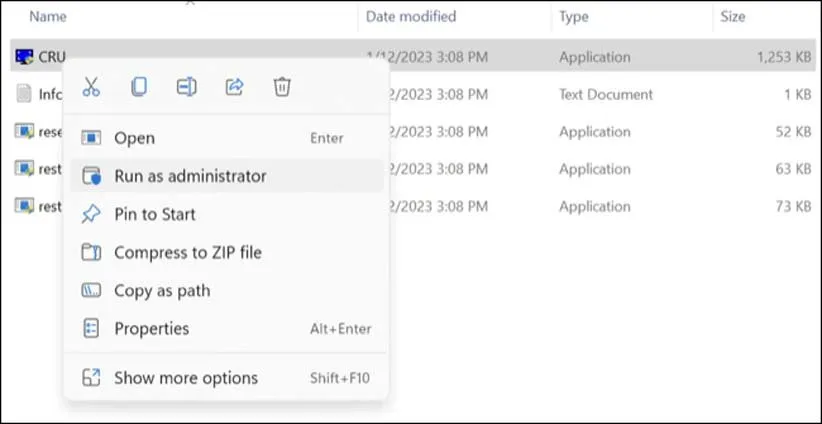
Task: Select Pin to Start
Action: click(x=155, y=214)
